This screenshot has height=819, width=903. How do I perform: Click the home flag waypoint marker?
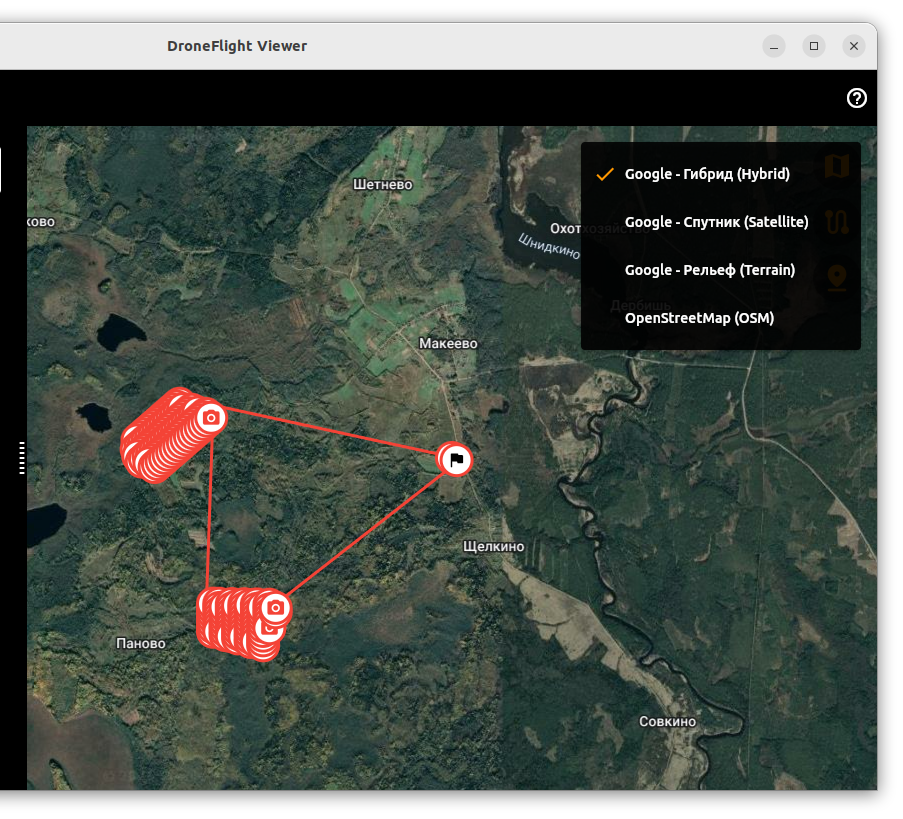[455, 460]
